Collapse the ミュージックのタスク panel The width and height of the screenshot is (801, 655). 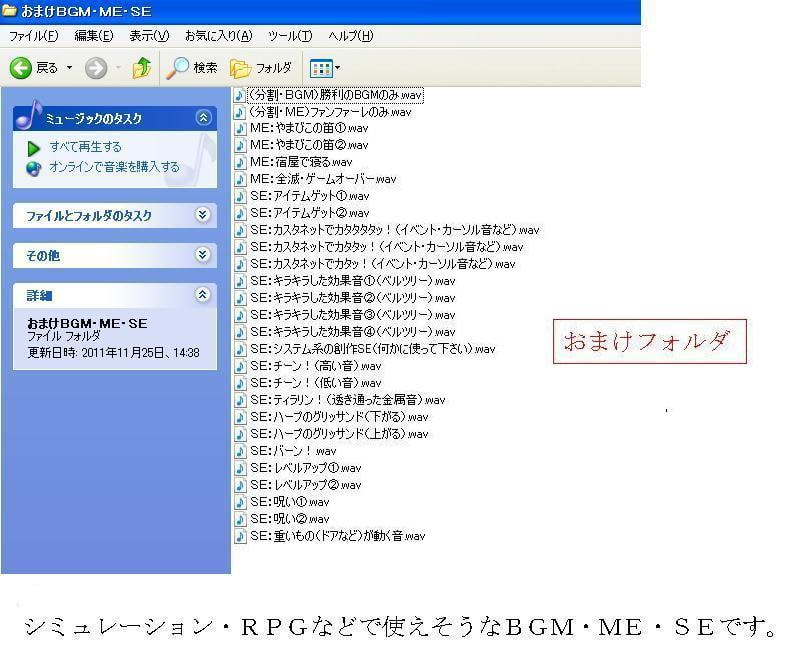pyautogui.click(x=203, y=118)
